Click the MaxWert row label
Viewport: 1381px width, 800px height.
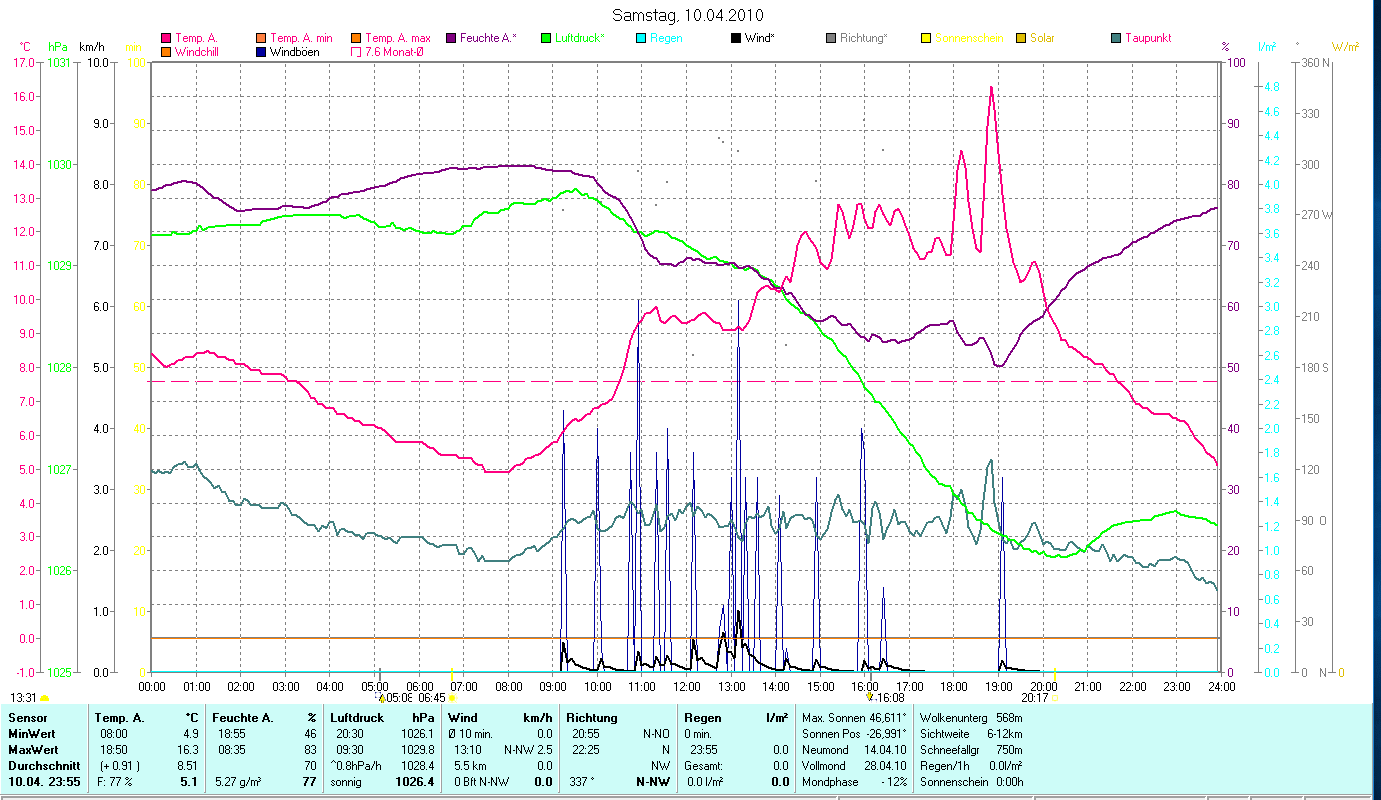(x=34, y=748)
